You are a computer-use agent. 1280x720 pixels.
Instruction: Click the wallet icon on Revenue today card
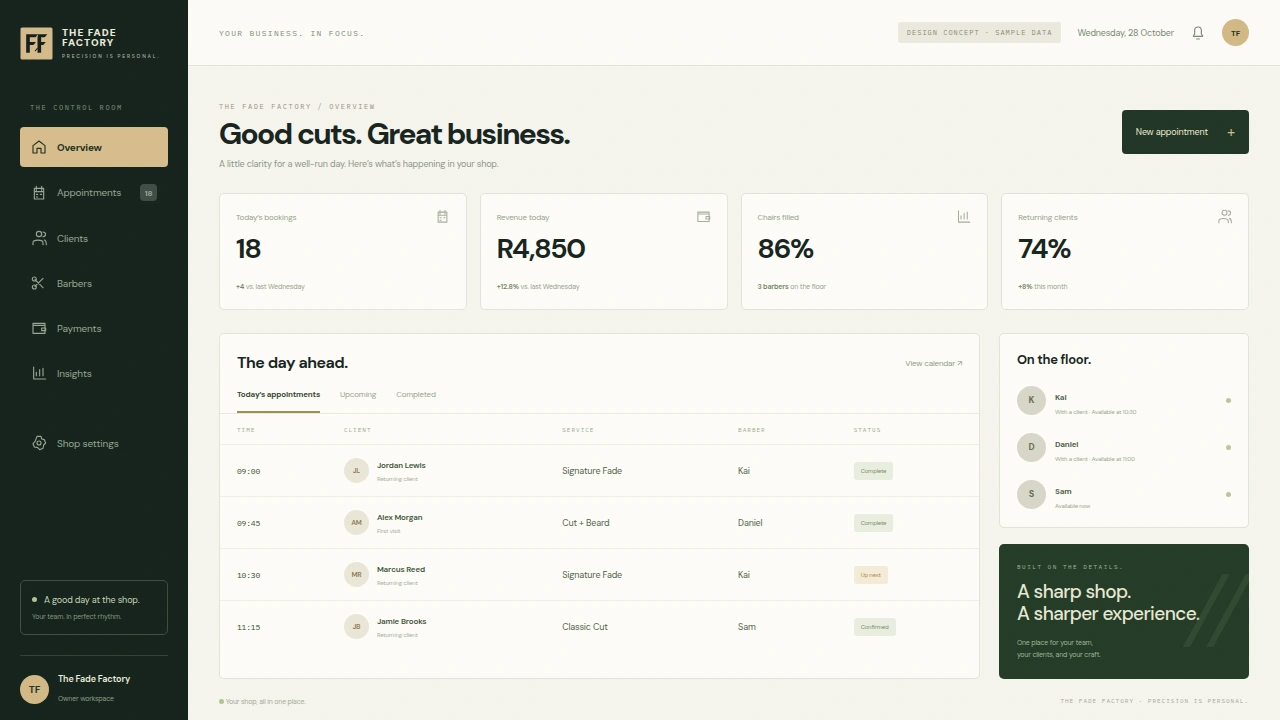tap(703, 216)
